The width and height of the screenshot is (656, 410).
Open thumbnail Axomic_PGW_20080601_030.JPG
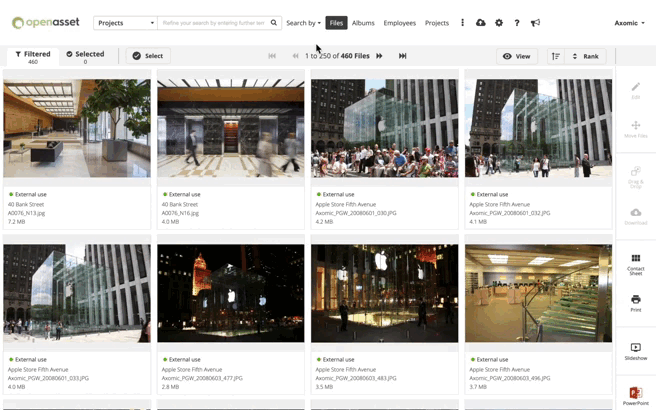tap(384, 128)
